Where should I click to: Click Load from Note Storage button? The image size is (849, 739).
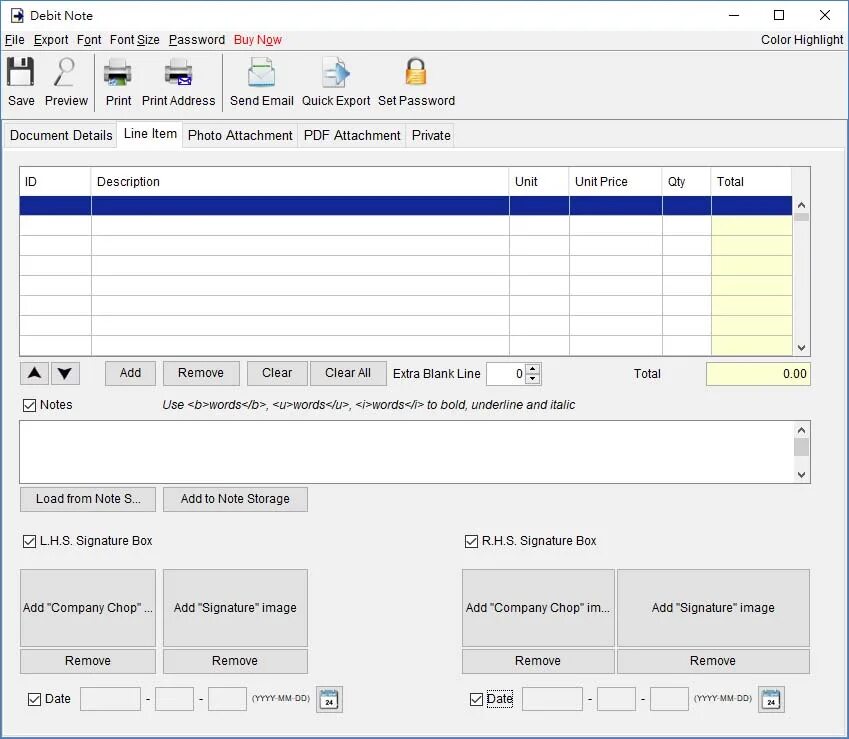88,499
